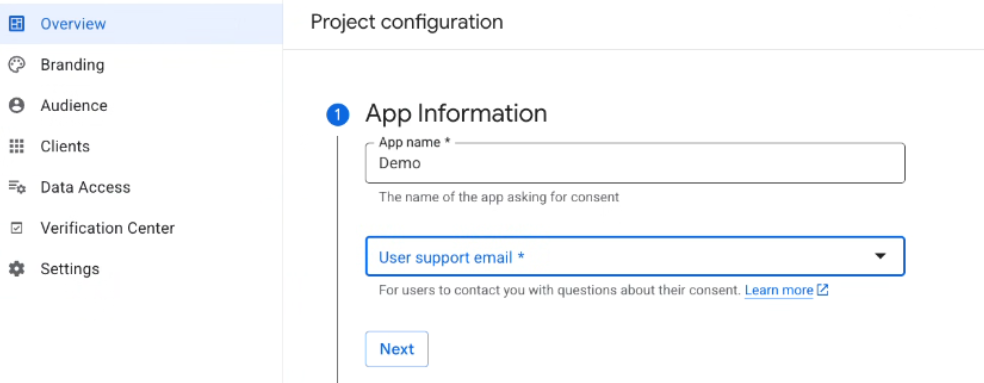
Task: Click the Data Access list-gear icon
Action: pos(16,187)
